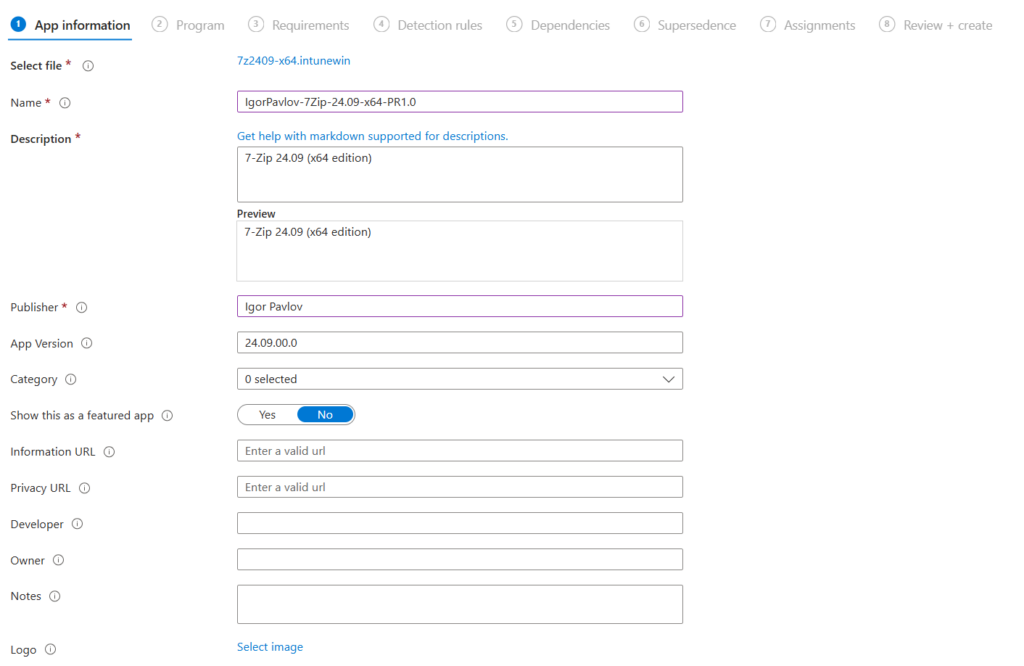
Task: Click inside the Notes text box
Action: (459, 604)
